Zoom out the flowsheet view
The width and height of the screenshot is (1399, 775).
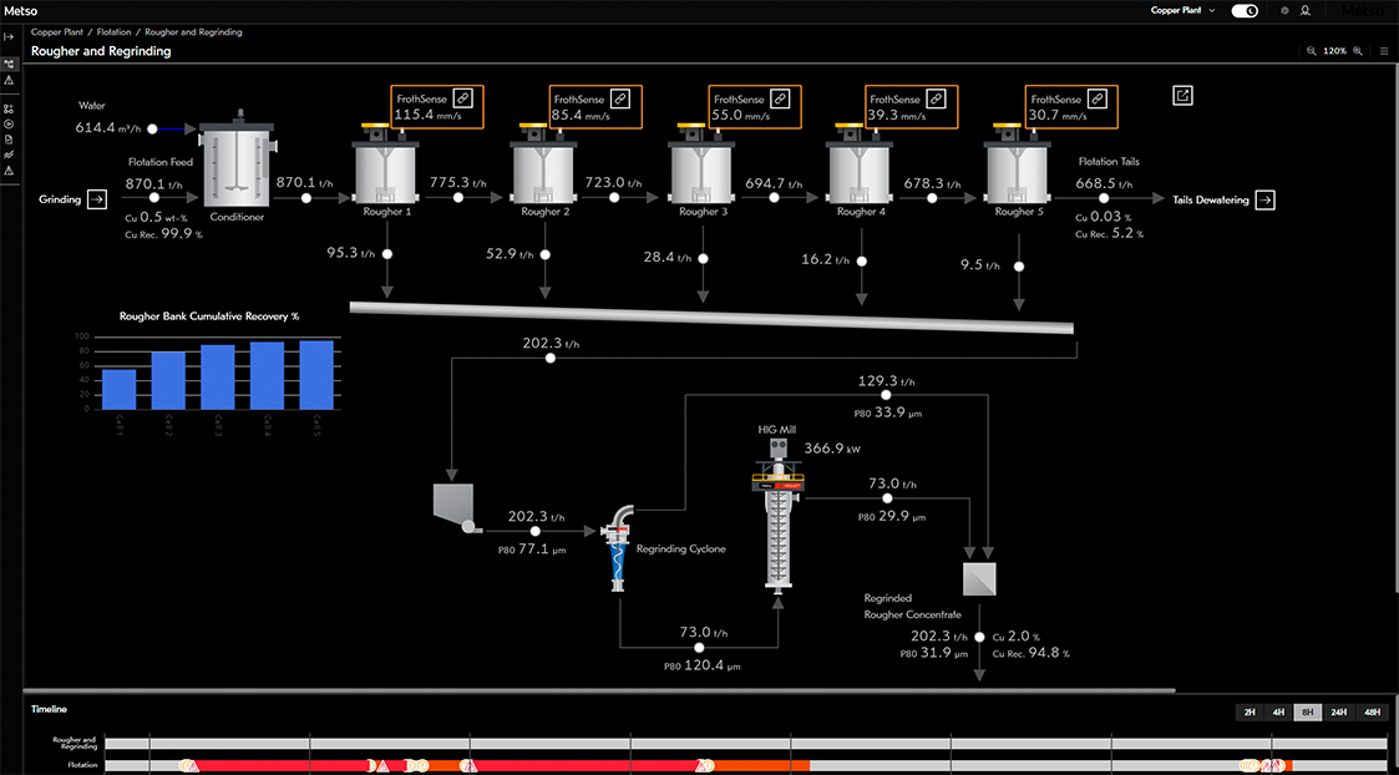pos(1311,51)
